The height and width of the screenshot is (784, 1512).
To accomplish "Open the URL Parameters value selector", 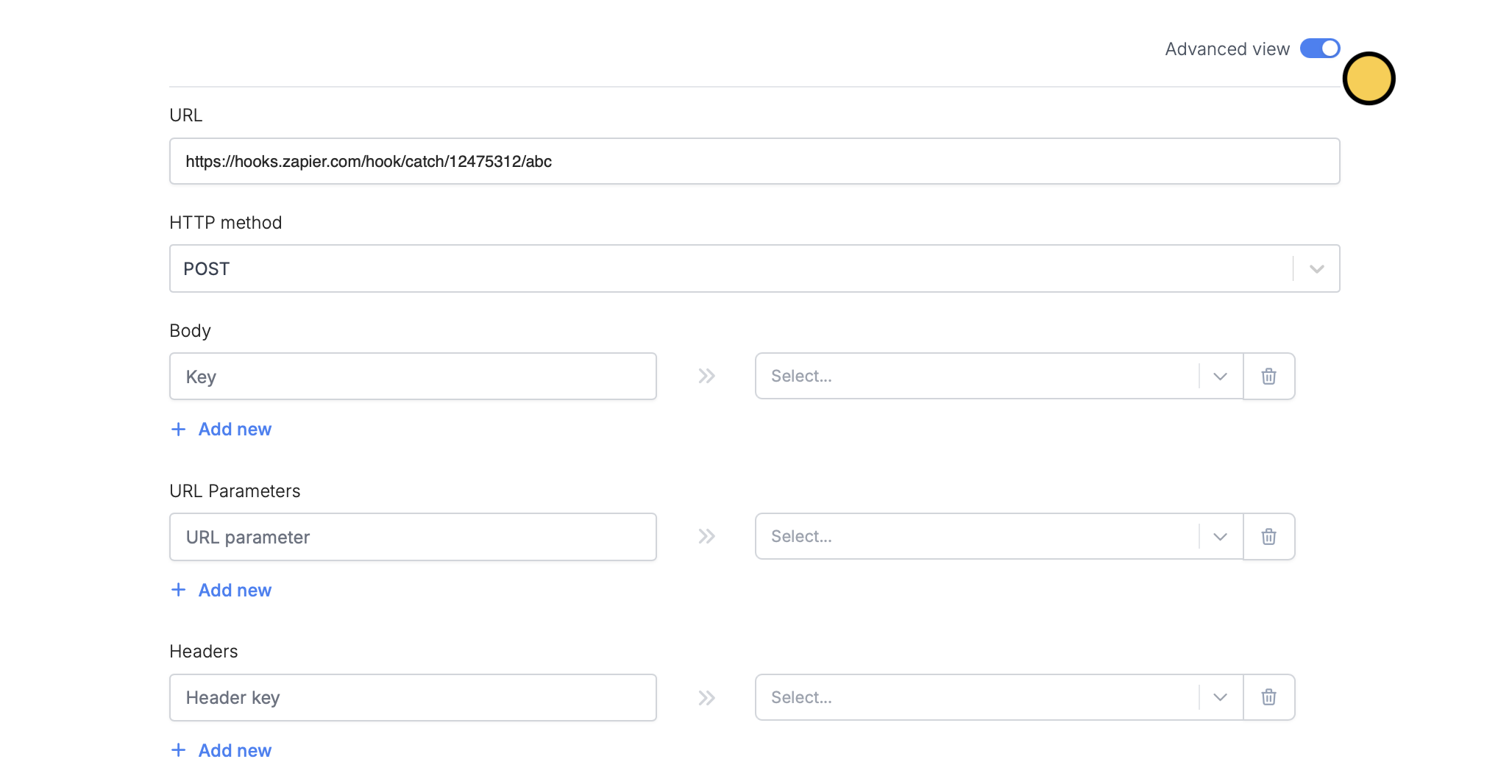I will click(1219, 536).
